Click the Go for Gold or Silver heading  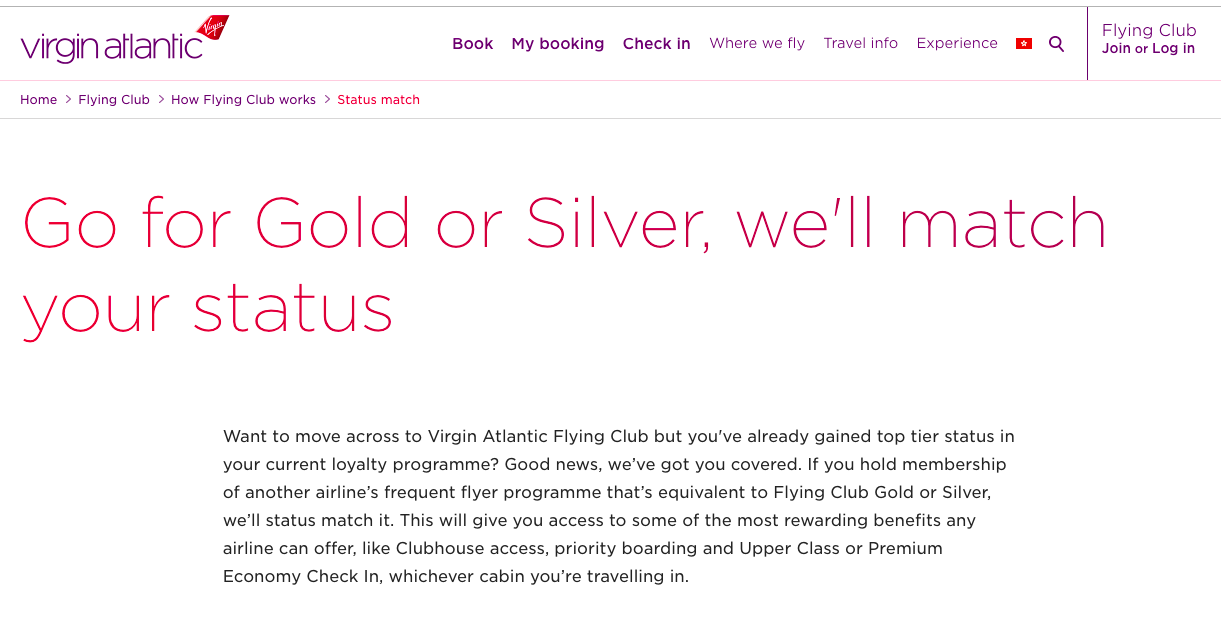(565, 265)
